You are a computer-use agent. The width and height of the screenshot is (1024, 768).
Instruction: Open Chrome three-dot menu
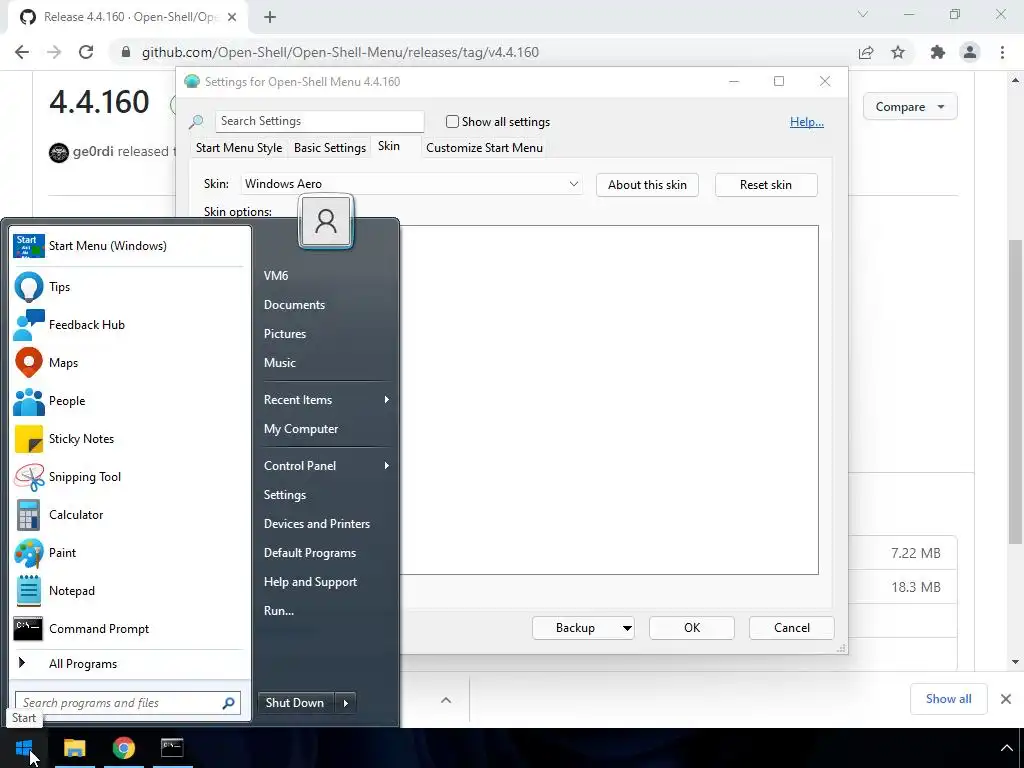(x=1002, y=52)
